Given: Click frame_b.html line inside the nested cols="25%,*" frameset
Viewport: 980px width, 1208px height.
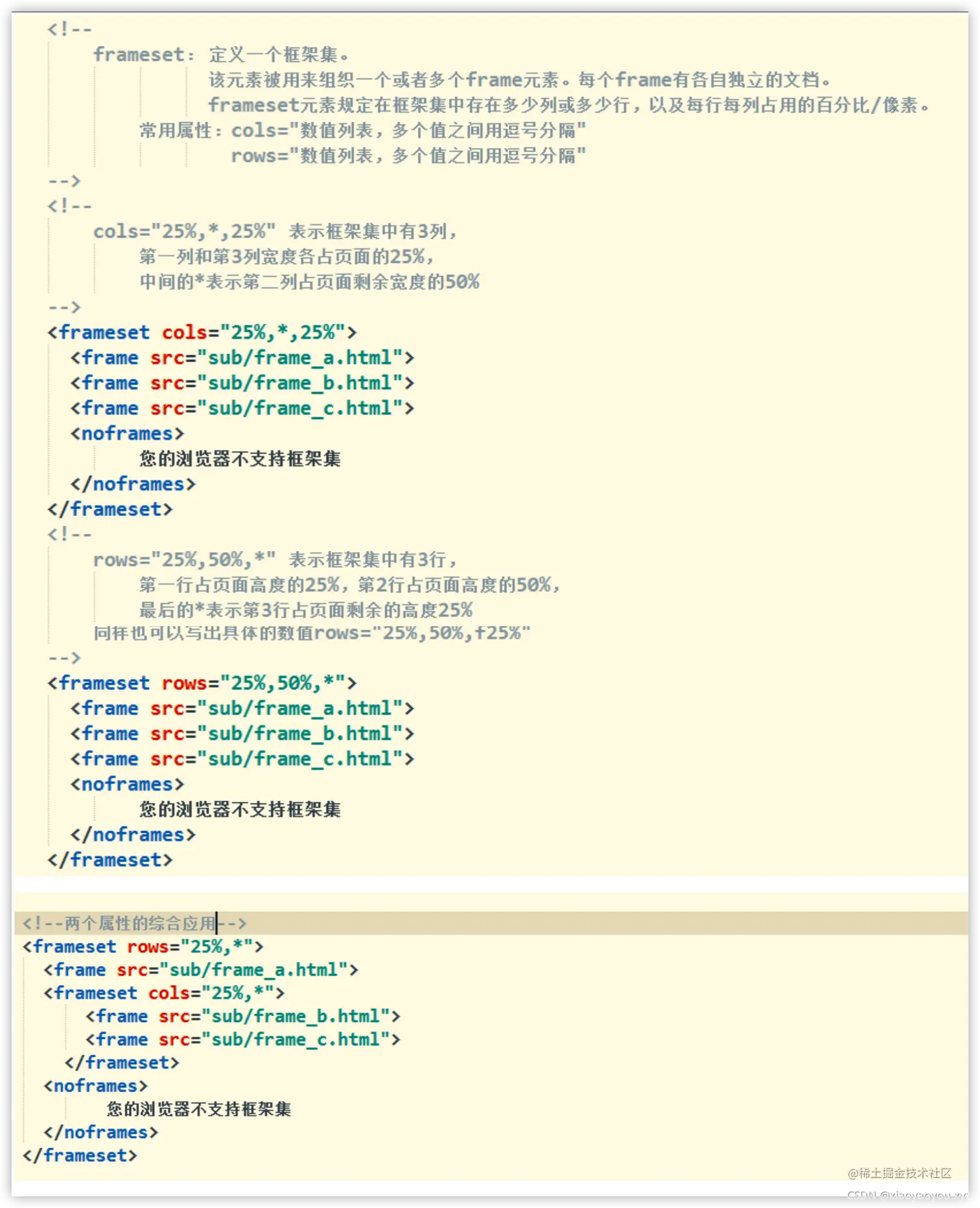Looking at the screenshot, I should (x=243, y=1016).
